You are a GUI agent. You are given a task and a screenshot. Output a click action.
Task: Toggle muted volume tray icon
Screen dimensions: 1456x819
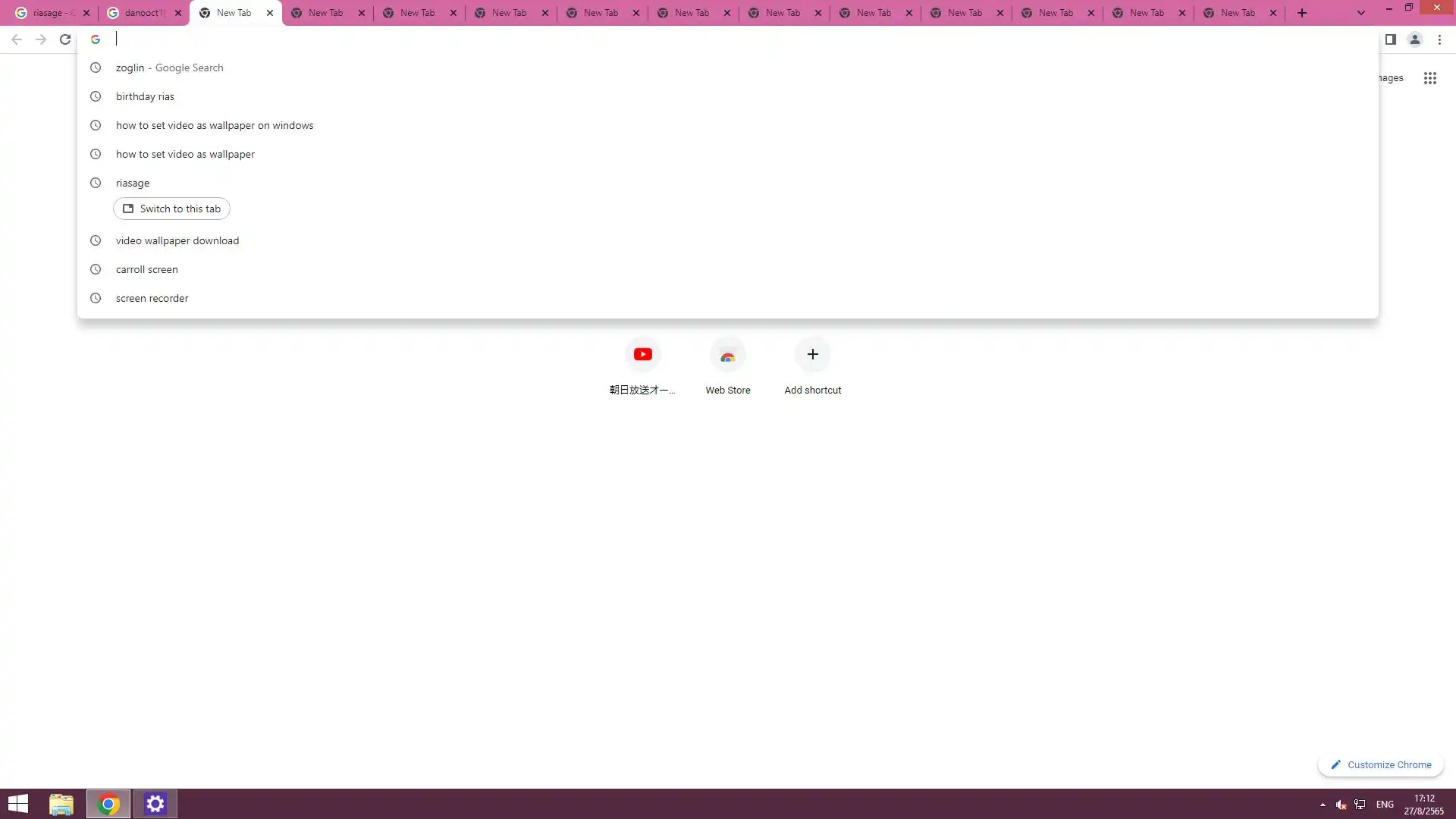[1341, 805]
